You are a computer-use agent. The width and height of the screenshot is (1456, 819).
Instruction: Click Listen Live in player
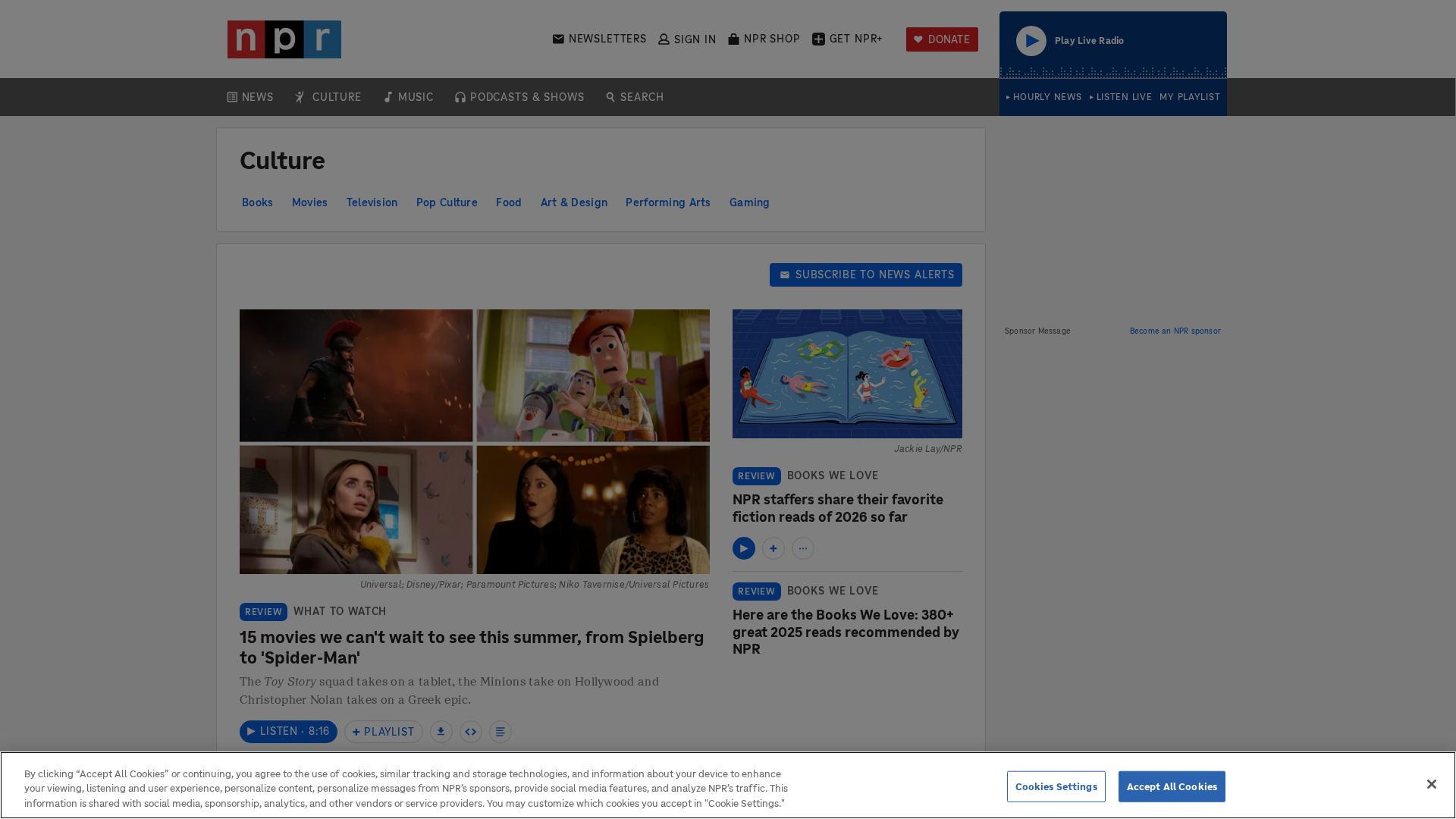pyautogui.click(x=1120, y=97)
